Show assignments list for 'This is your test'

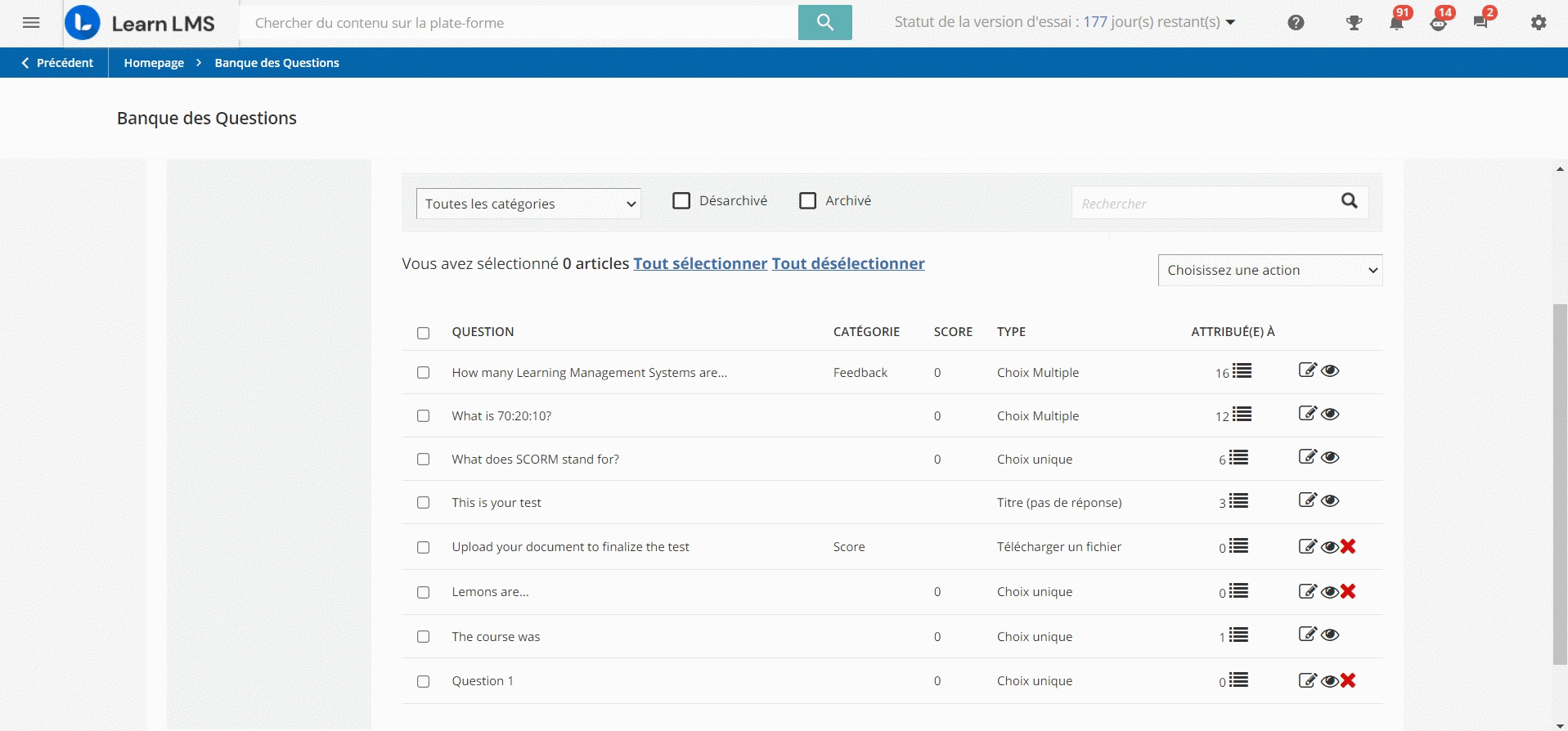click(x=1238, y=501)
